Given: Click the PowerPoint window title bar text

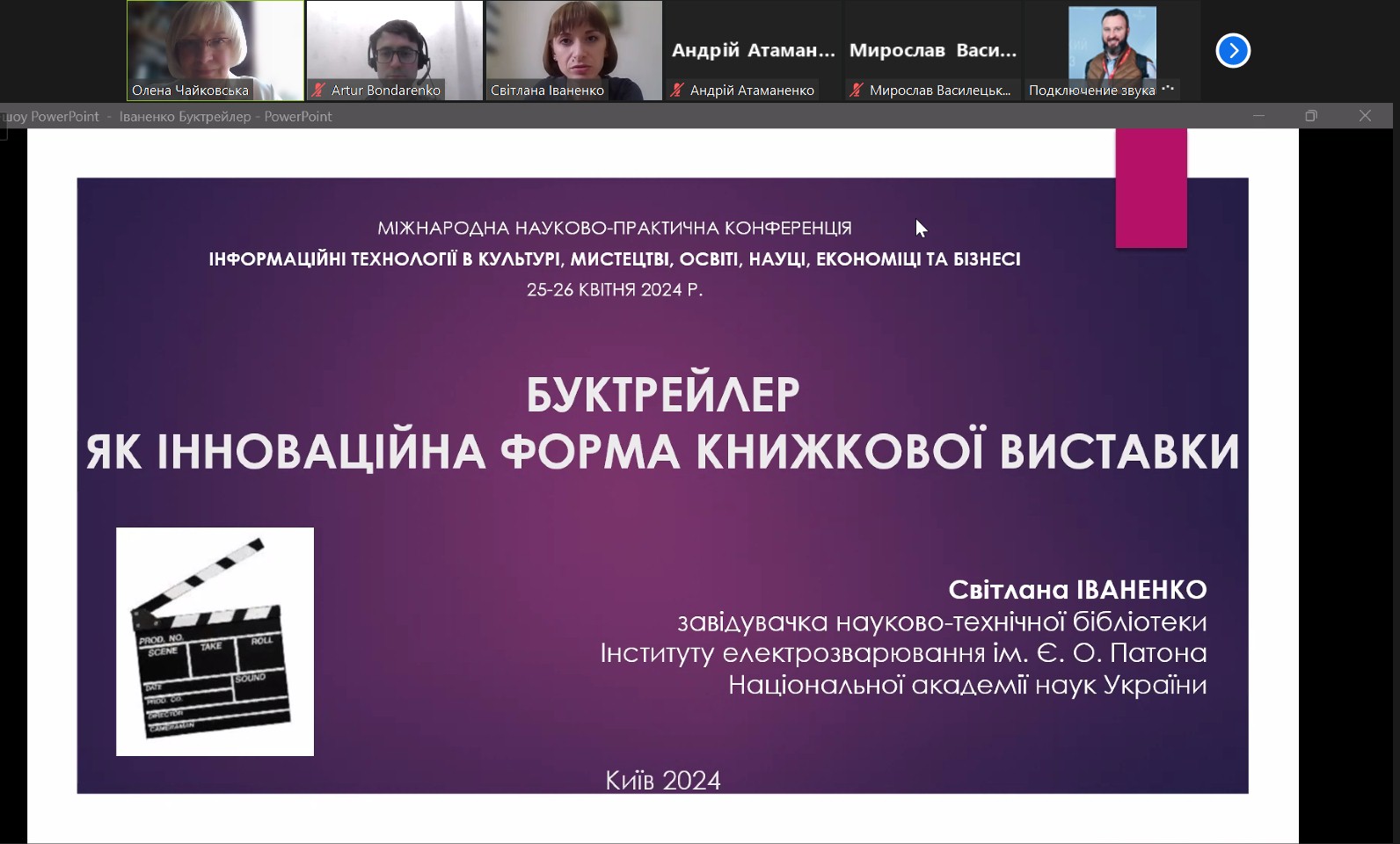Looking at the screenshot, I should 225,116.
